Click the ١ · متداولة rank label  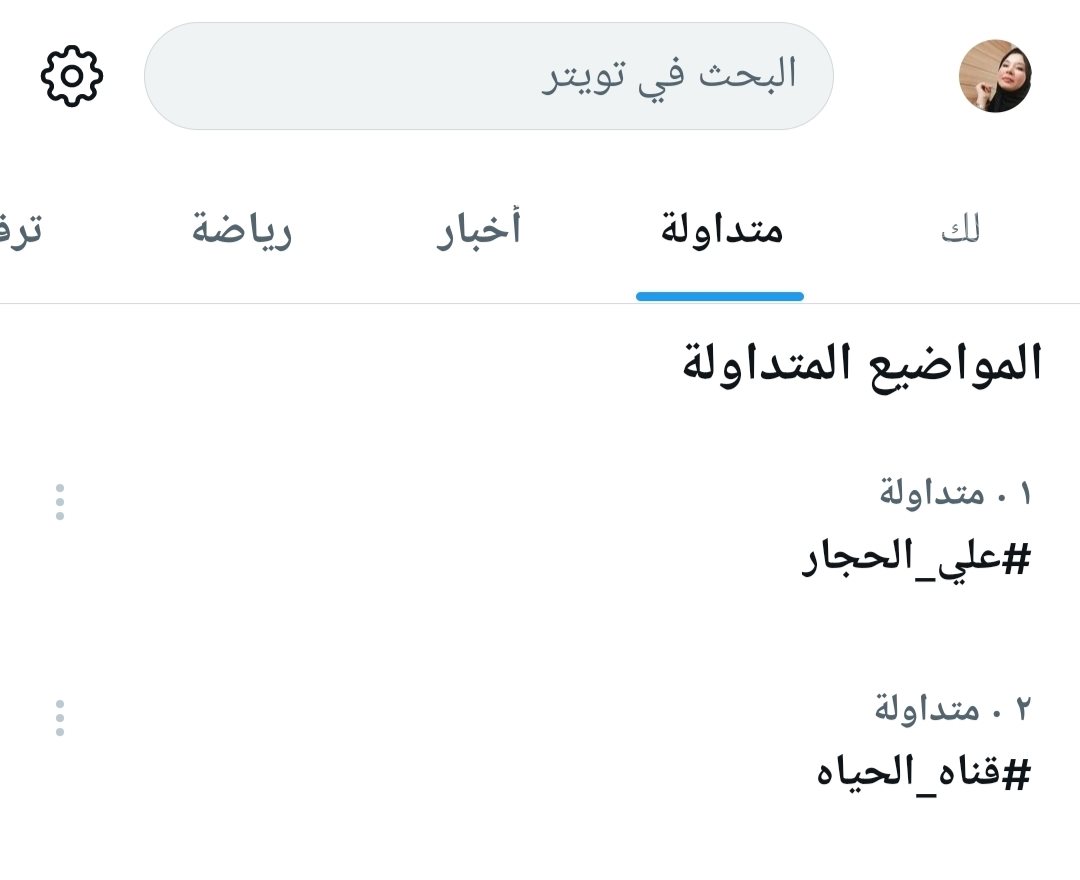[x=954, y=494]
